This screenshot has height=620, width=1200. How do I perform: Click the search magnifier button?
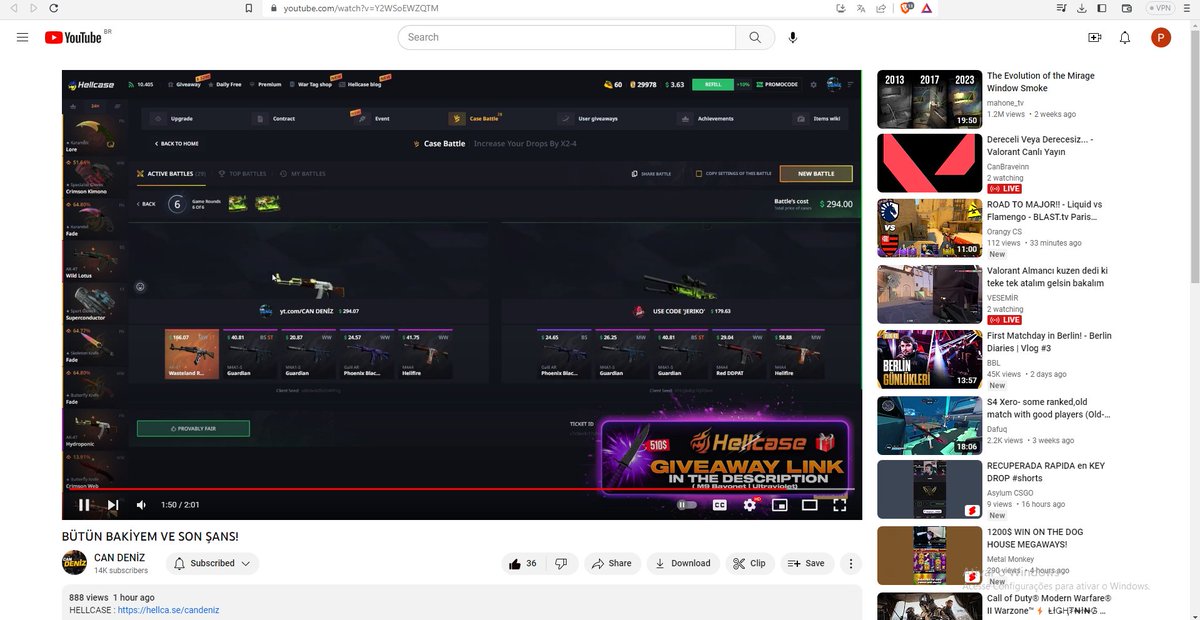754,37
